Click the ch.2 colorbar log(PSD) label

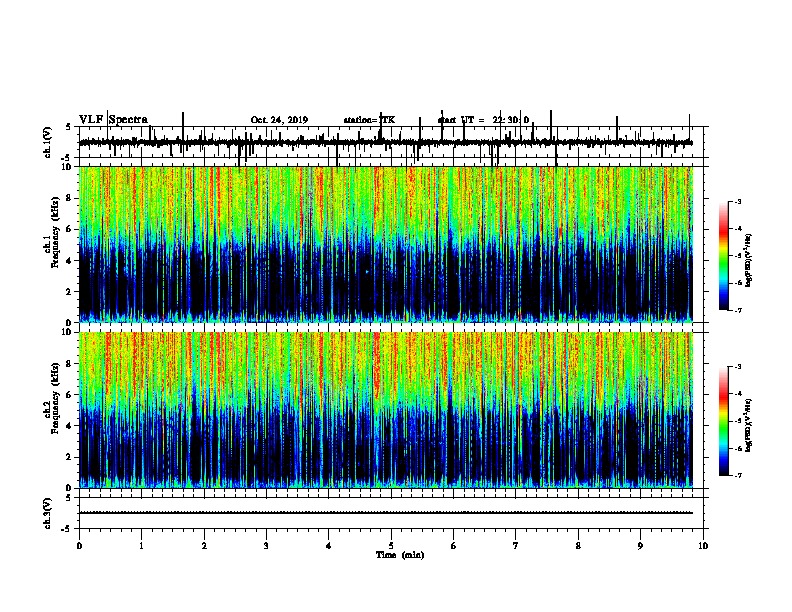click(748, 425)
